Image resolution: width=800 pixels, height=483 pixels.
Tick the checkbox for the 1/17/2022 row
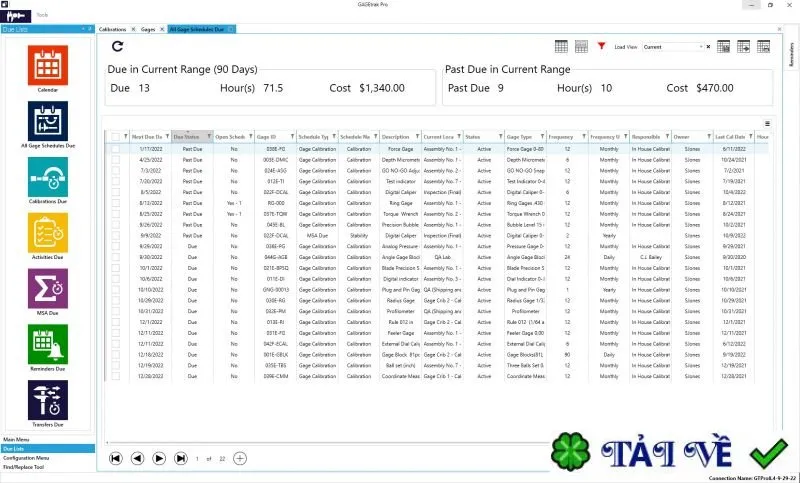pyautogui.click(x=116, y=149)
